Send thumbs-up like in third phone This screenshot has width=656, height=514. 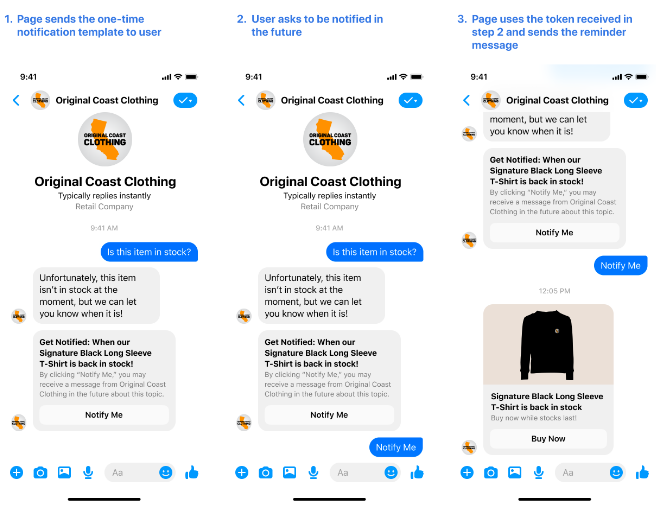[x=642, y=472]
